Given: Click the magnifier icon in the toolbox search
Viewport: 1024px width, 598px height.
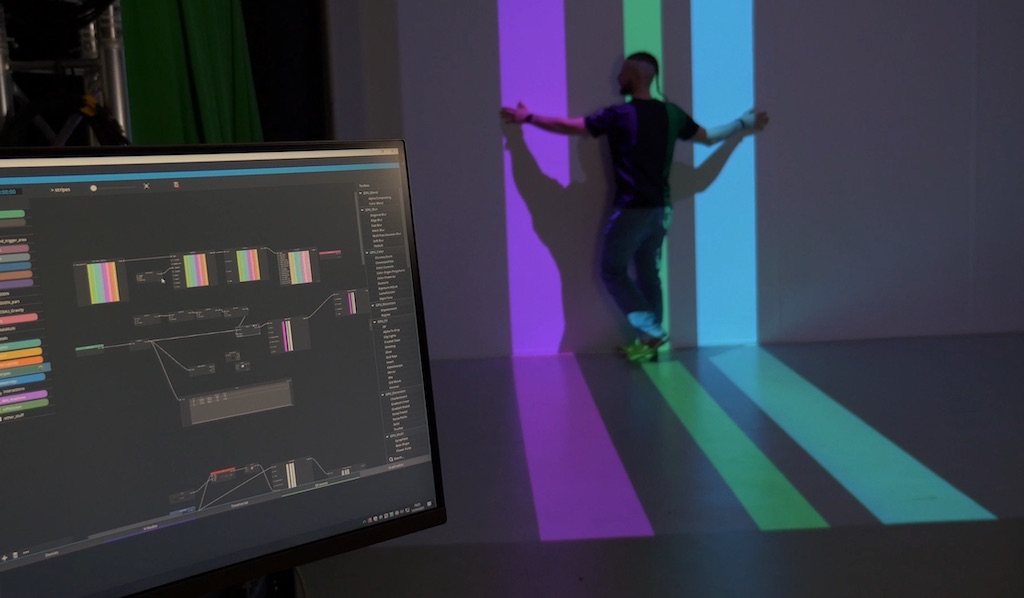Looking at the screenshot, I should (x=392, y=459).
